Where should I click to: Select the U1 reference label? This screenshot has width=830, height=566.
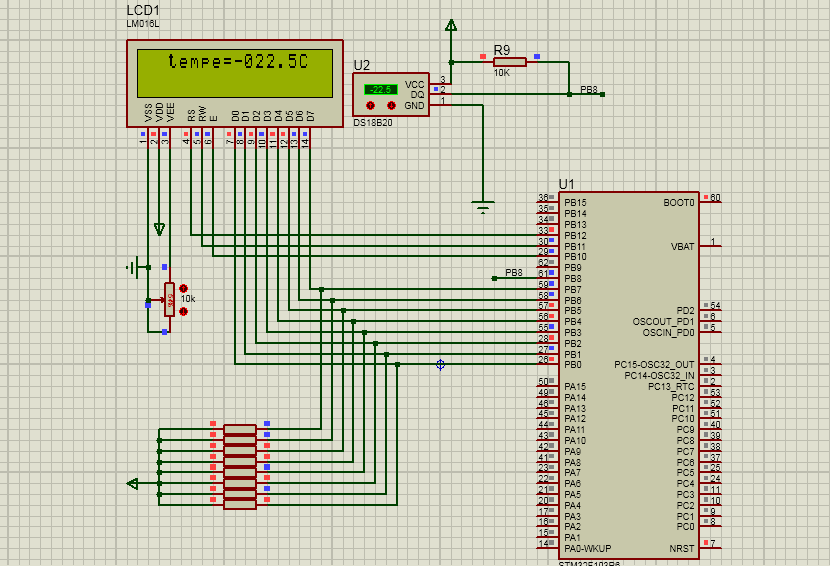click(x=566, y=184)
